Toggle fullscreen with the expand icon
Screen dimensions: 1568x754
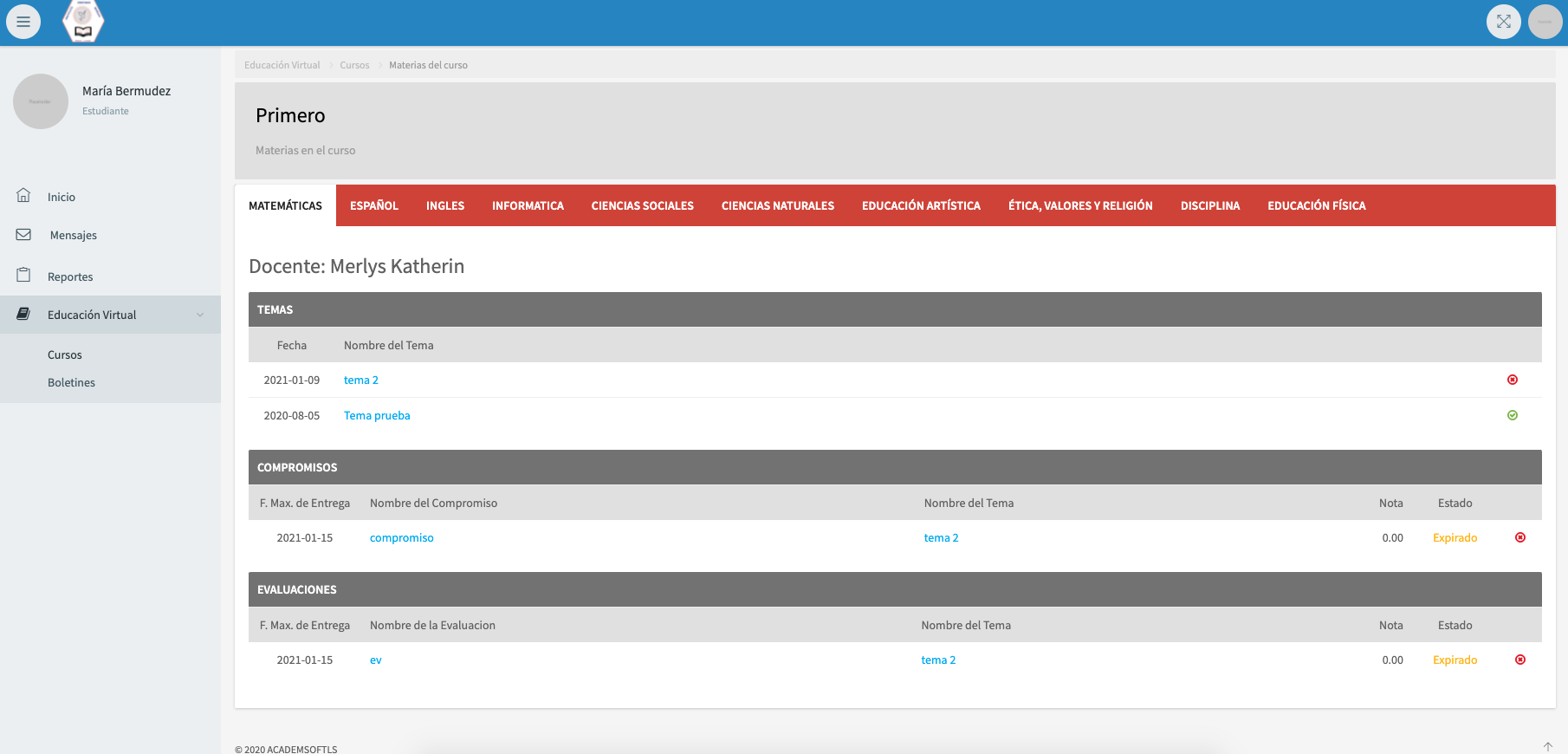coord(1503,22)
